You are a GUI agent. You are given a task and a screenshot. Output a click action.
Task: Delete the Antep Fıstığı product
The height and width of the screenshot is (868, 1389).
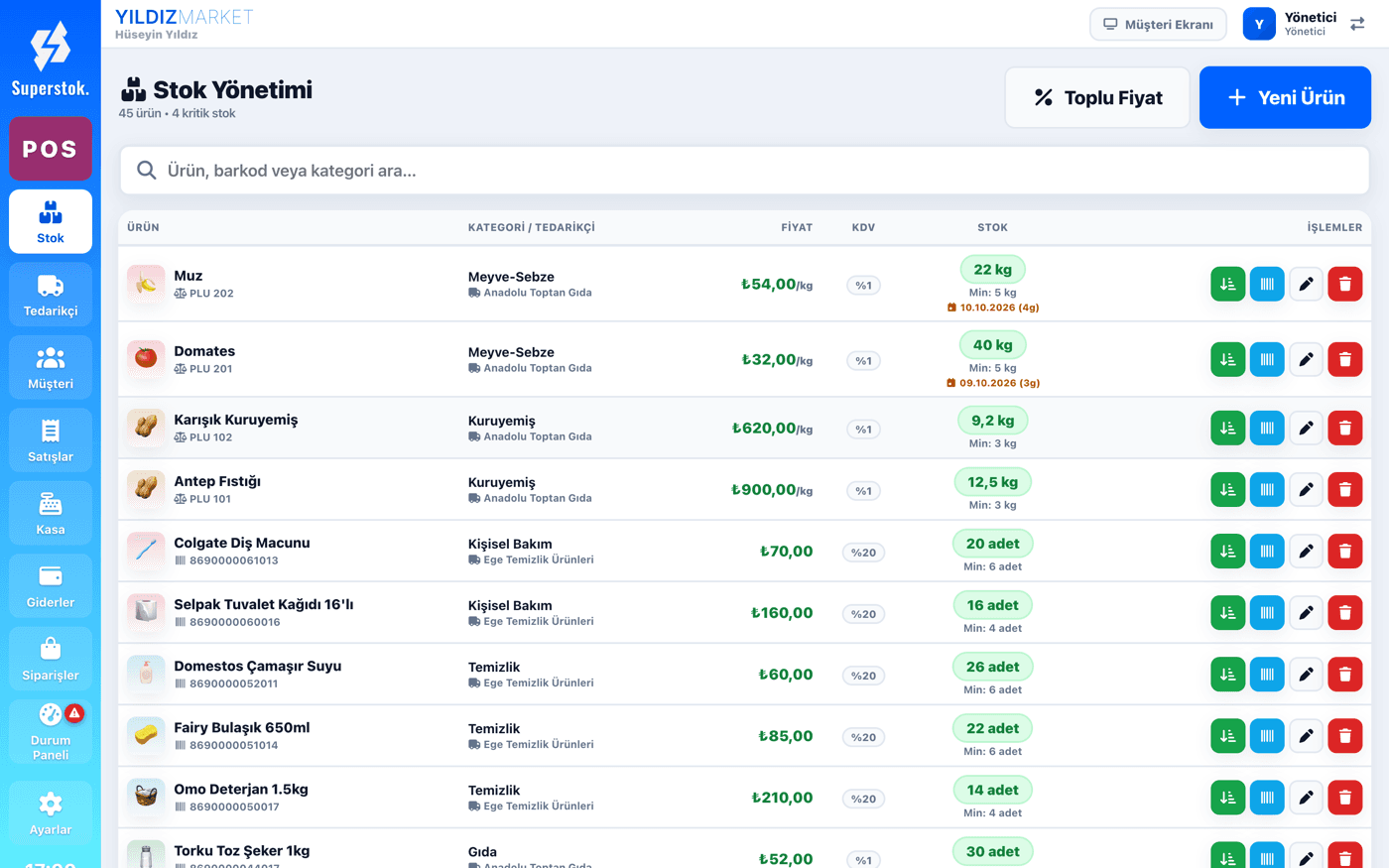(1345, 489)
